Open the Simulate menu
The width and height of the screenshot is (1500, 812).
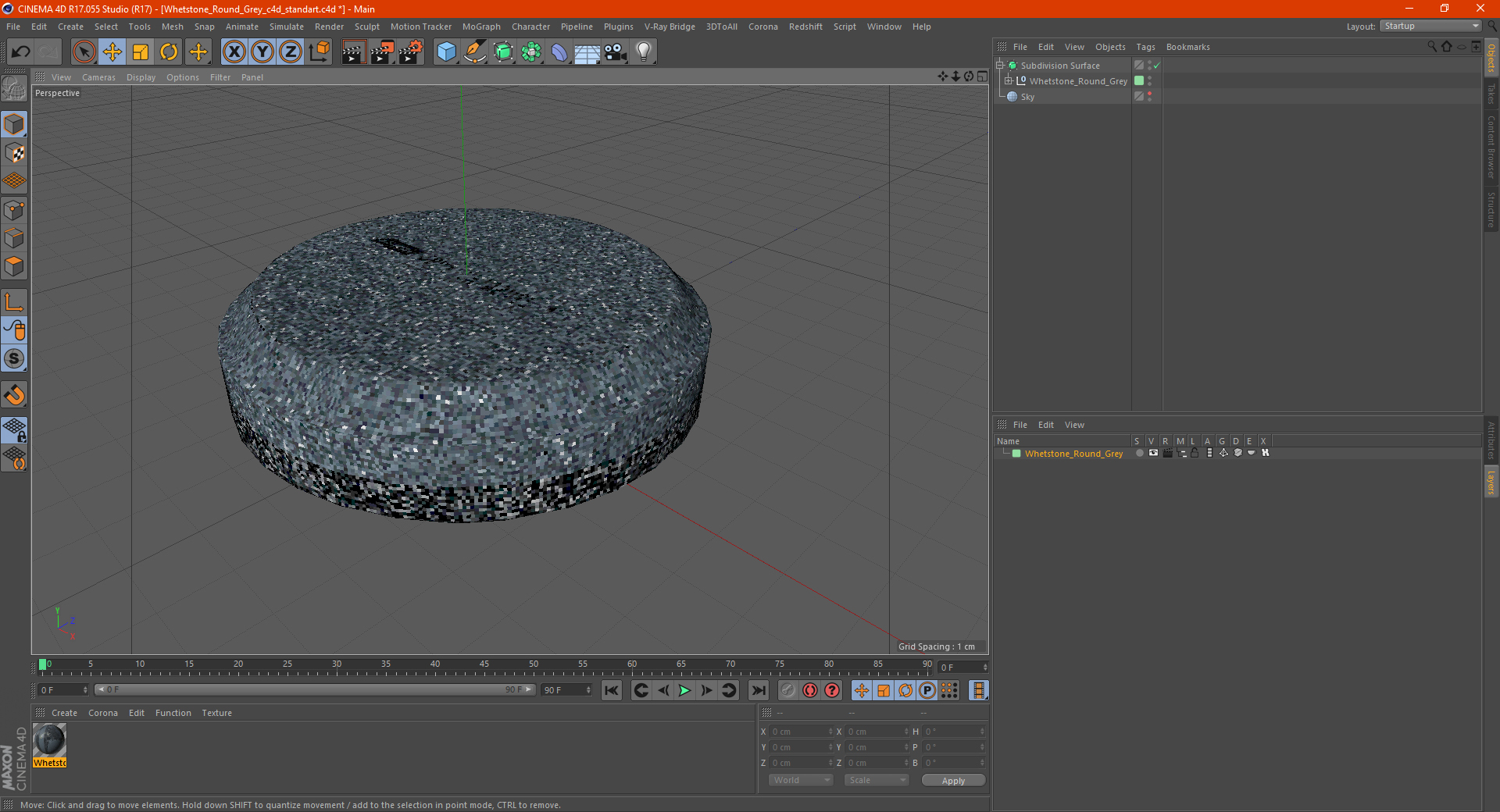[287, 27]
